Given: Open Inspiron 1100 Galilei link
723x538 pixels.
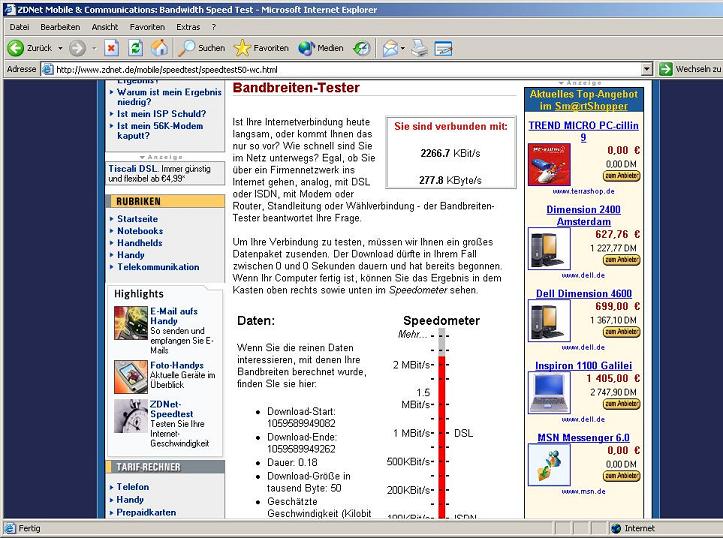Looking at the screenshot, I should pyautogui.click(x=583, y=365).
